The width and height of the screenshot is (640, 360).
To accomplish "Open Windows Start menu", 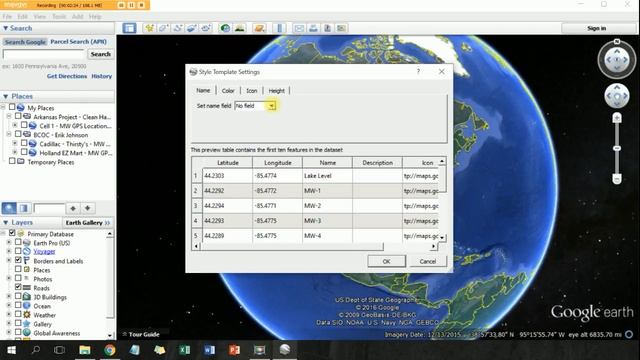I will [x=11, y=350].
